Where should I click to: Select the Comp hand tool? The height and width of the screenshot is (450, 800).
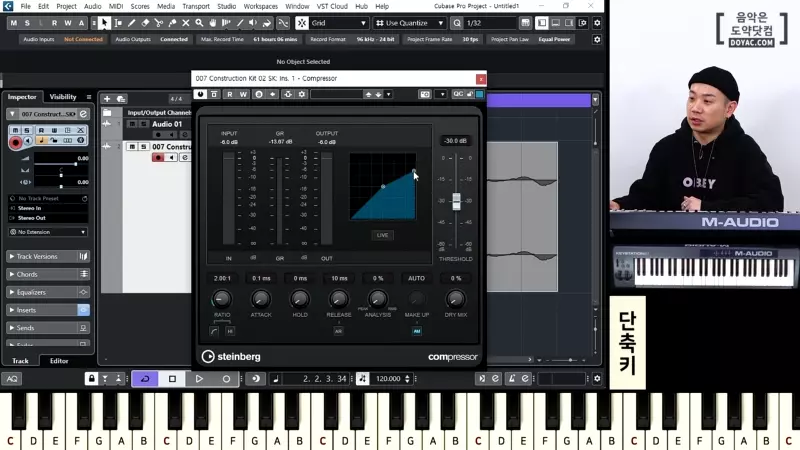click(x=213, y=23)
